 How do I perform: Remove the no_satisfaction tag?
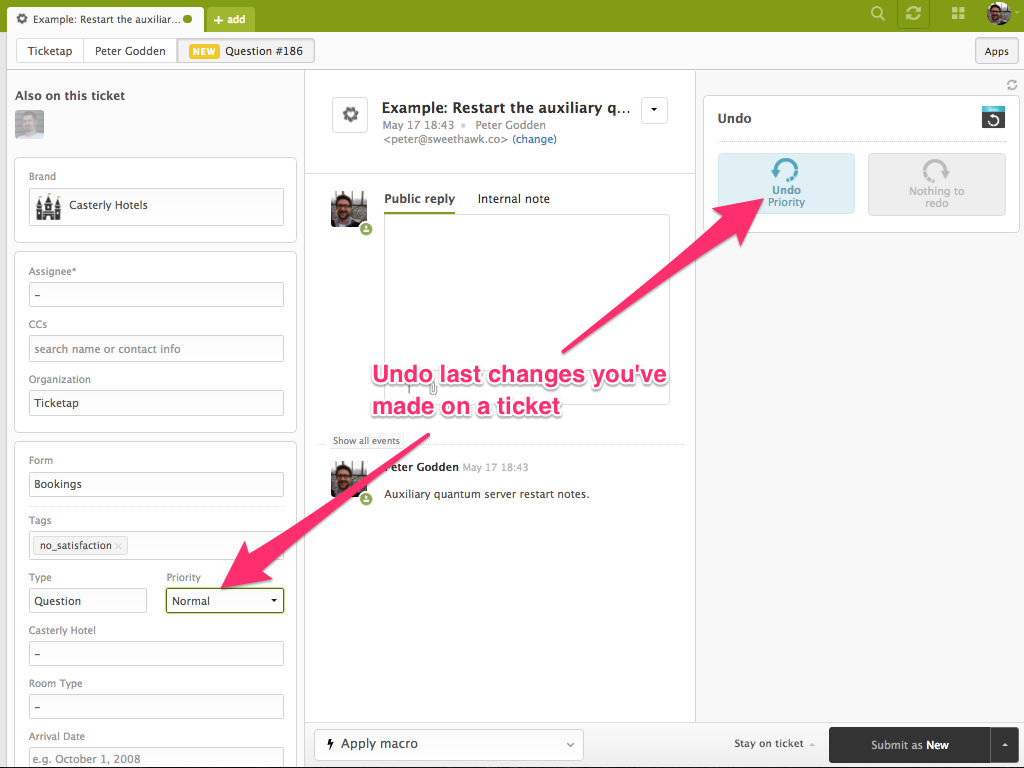[x=118, y=546]
